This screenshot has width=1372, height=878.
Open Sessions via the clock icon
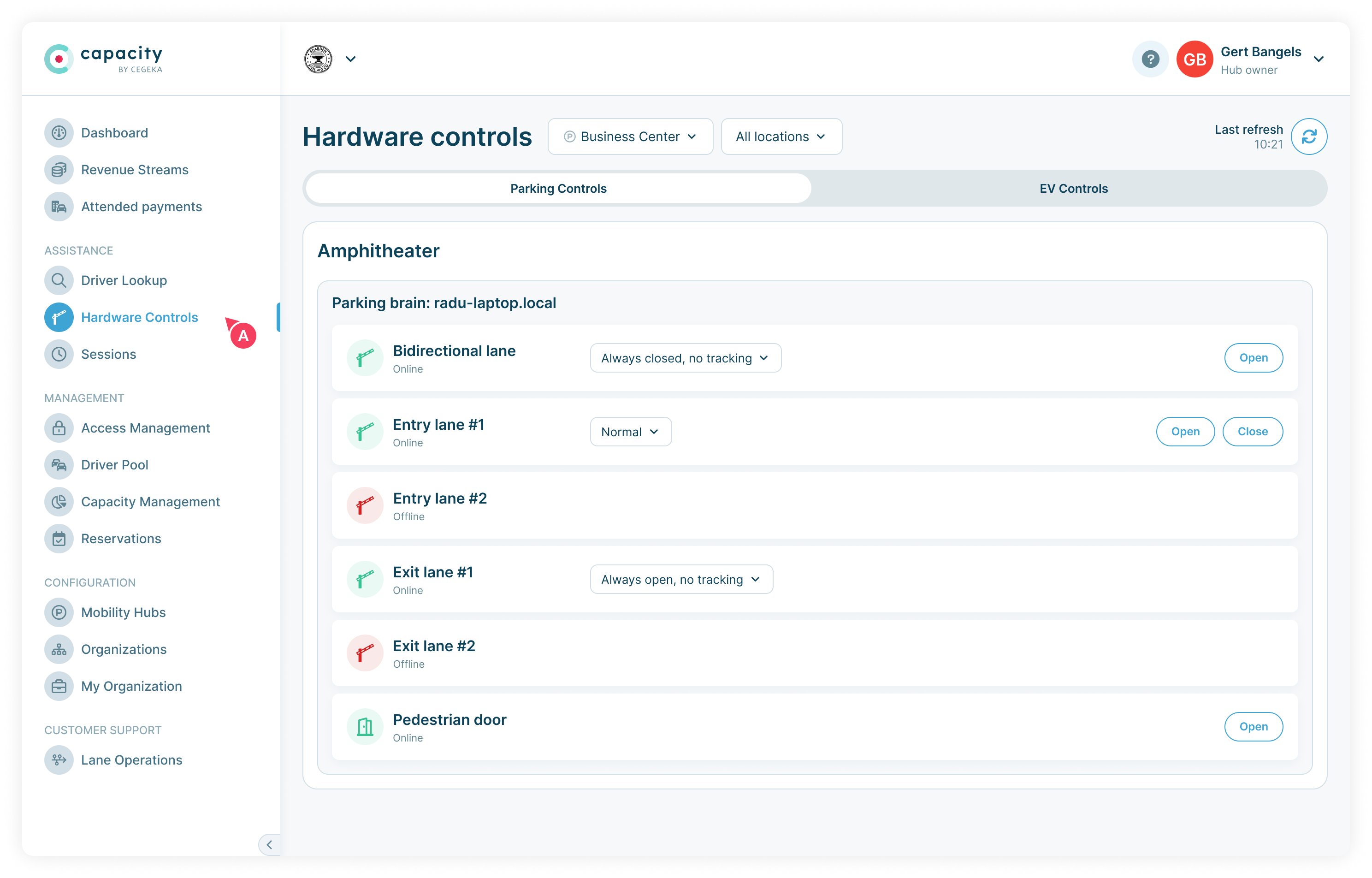59,354
